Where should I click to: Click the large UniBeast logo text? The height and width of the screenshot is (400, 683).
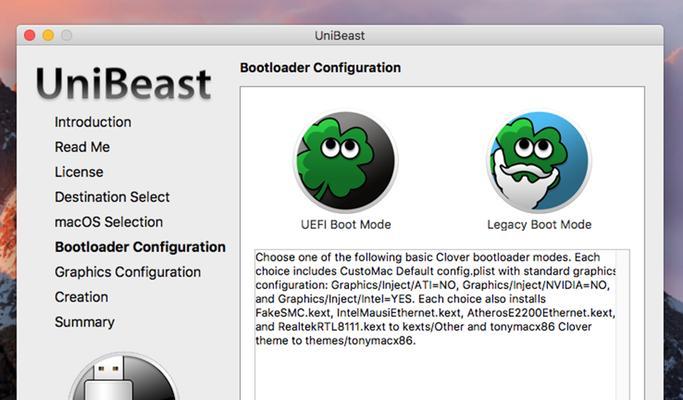[x=124, y=84]
